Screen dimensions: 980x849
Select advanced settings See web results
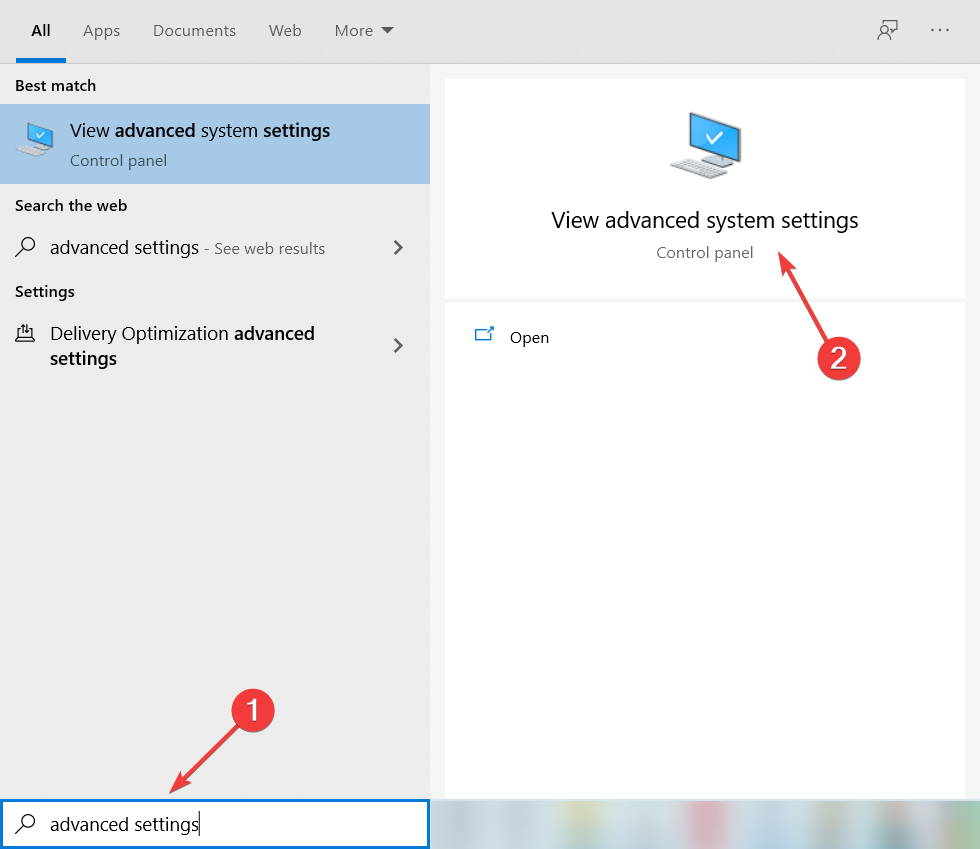[215, 248]
